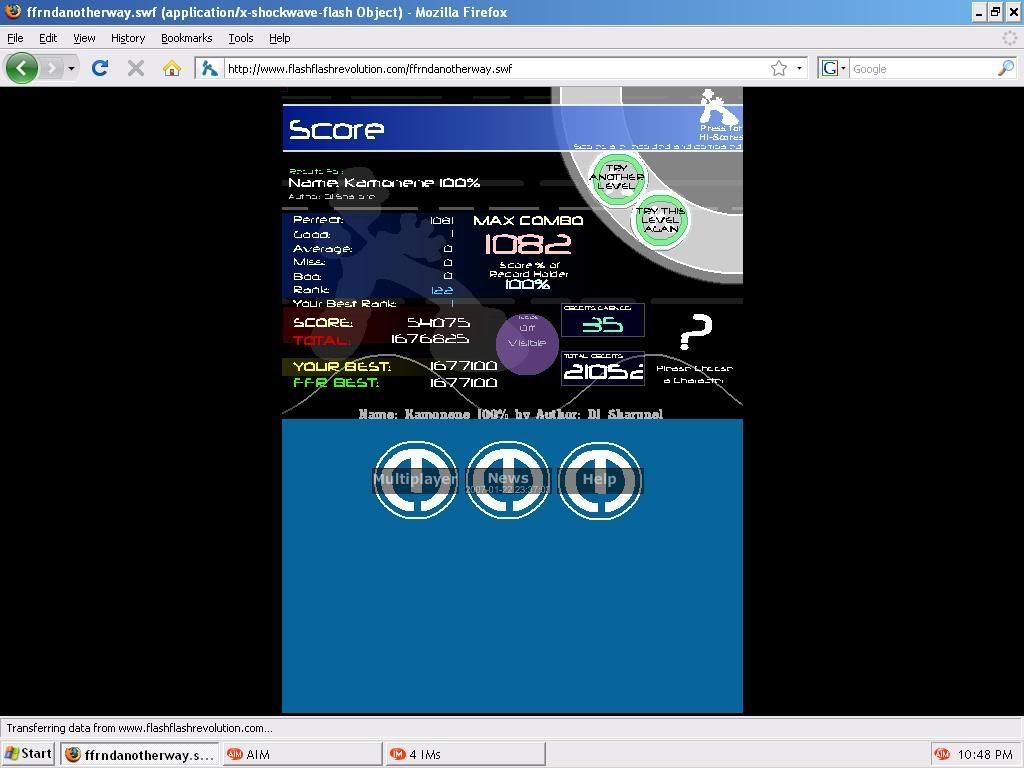
Task: Click the search magnifier icon
Action: pos(1005,68)
